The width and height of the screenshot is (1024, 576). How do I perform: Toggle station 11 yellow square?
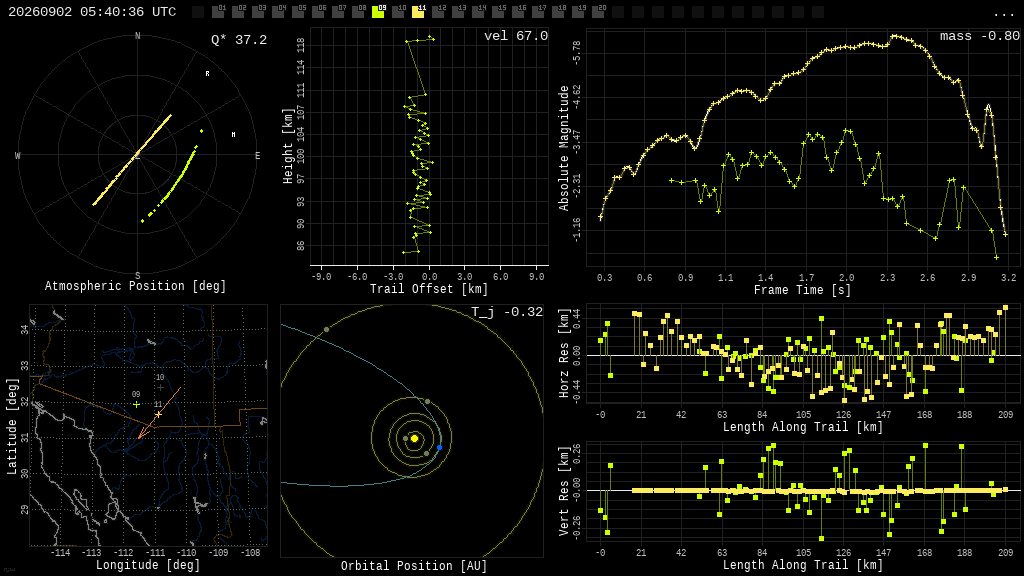419,12
